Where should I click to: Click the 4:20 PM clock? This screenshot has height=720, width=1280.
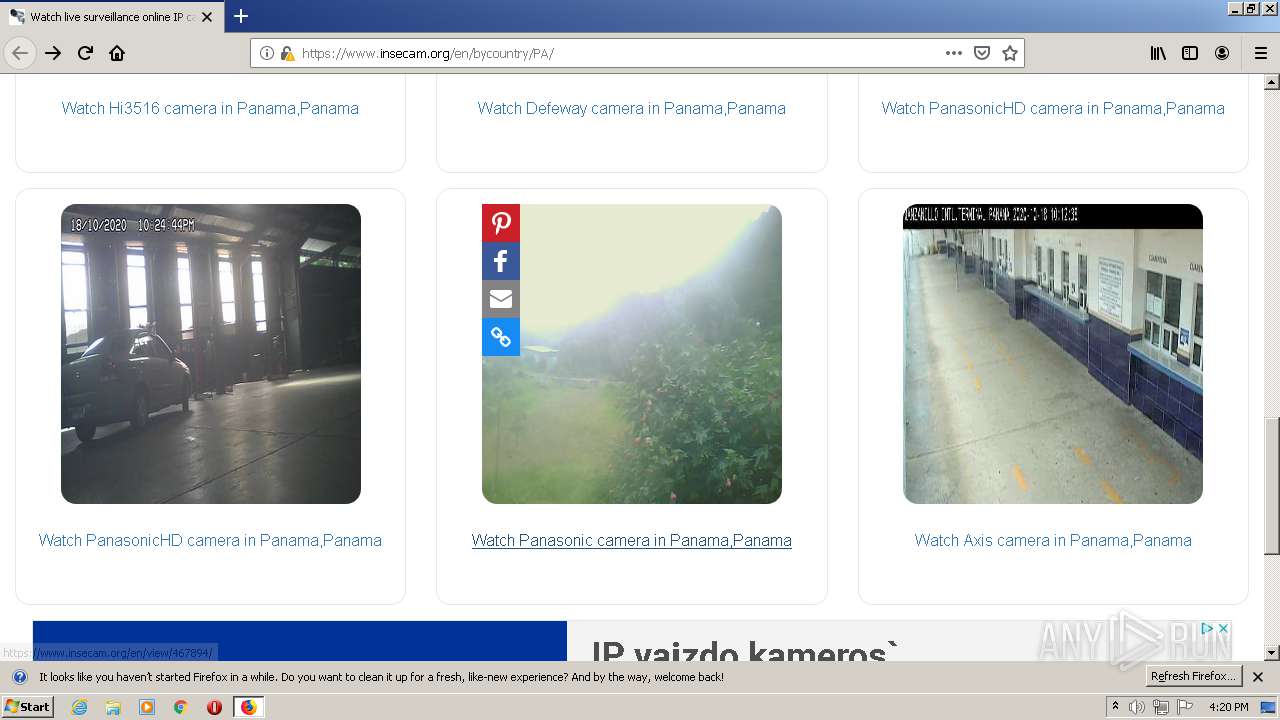pyautogui.click(x=1228, y=707)
